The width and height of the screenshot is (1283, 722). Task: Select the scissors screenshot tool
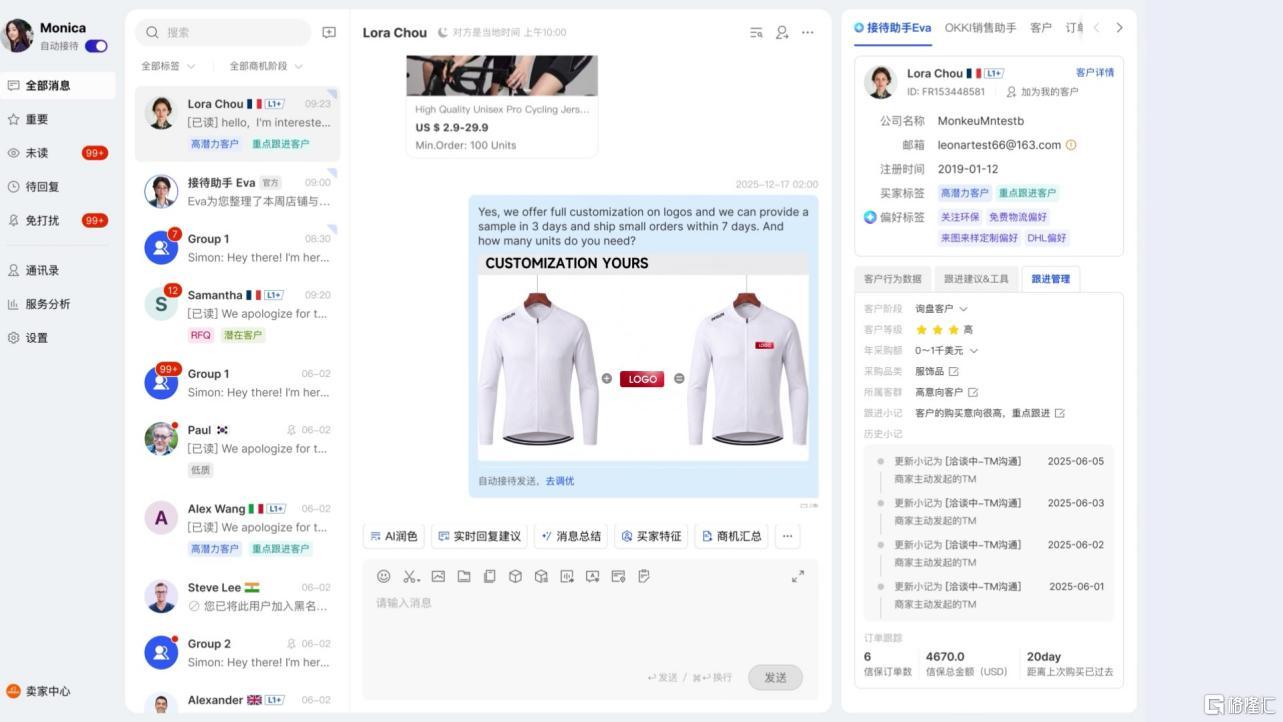[x=410, y=576]
